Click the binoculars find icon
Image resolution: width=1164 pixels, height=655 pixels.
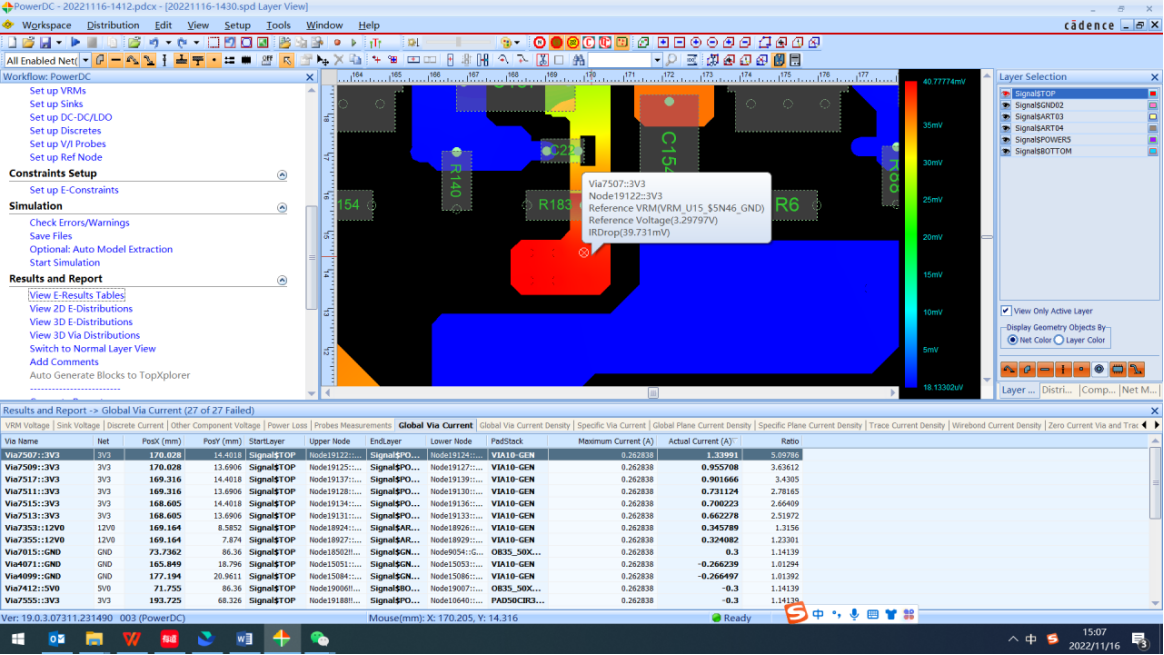578,60
